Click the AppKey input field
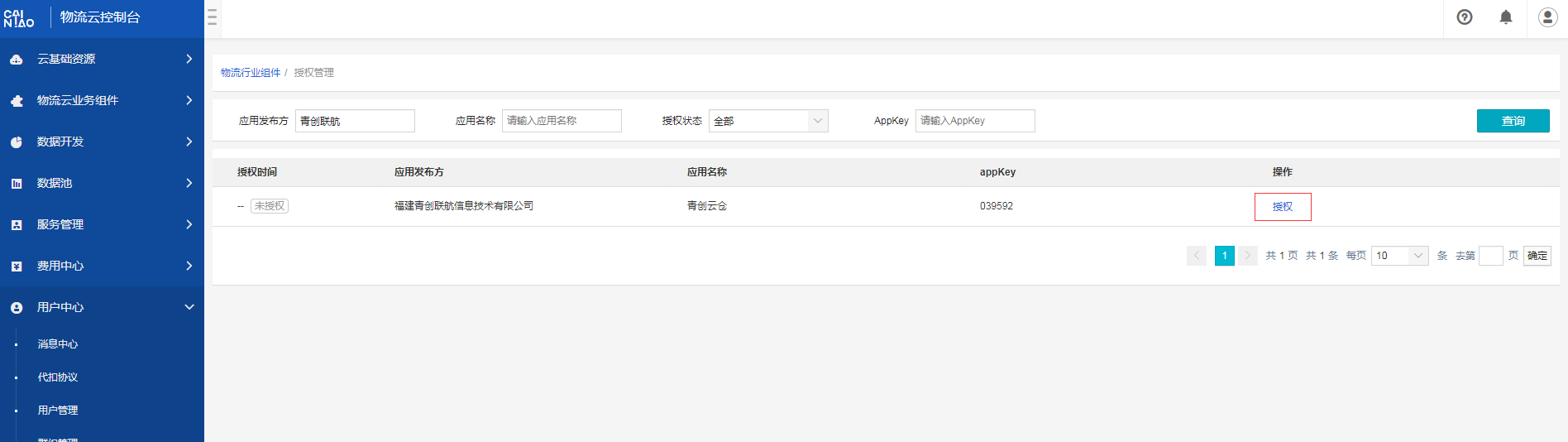Viewport: 1568px width, 442px height. click(x=974, y=121)
